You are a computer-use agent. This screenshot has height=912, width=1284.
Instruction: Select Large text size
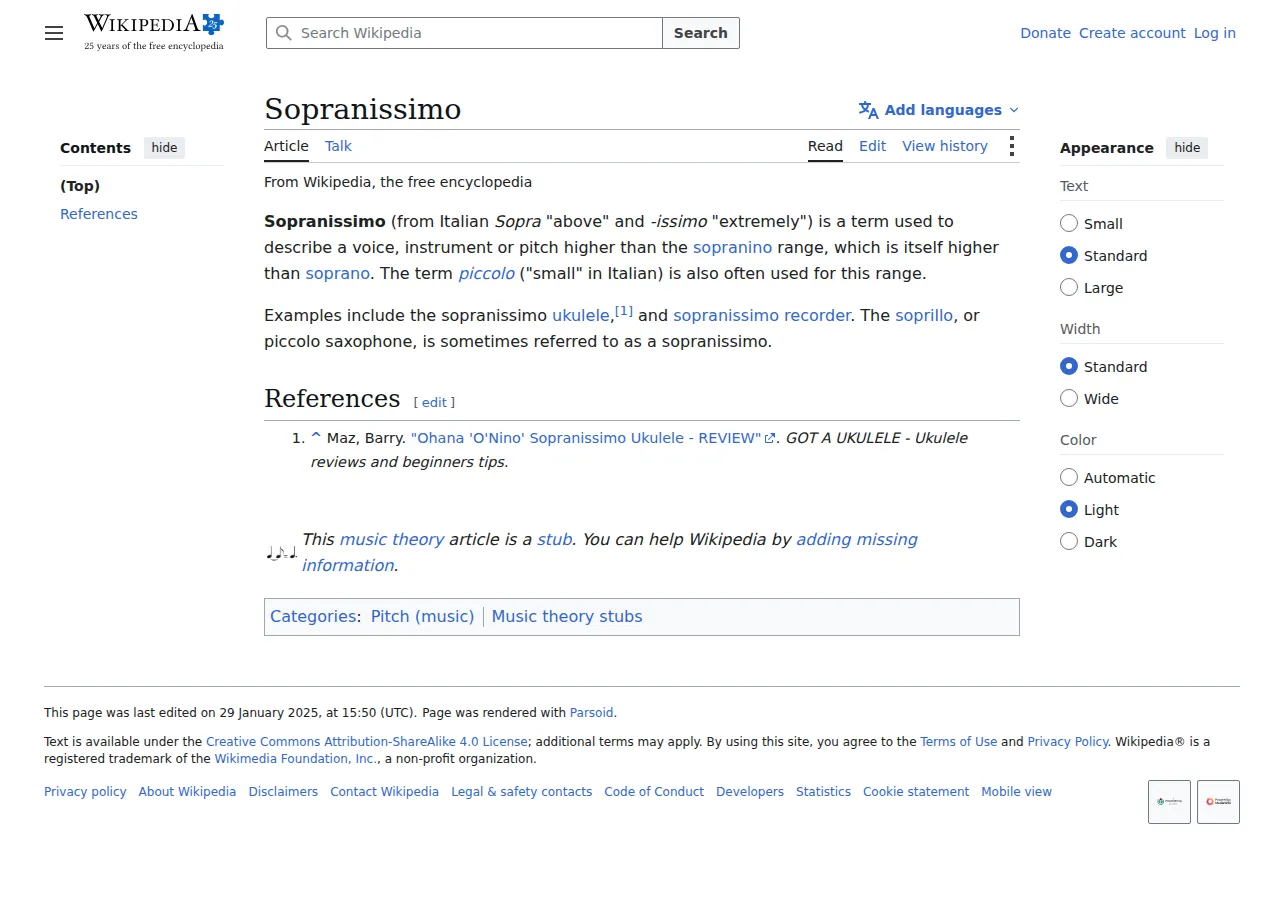[1069, 287]
